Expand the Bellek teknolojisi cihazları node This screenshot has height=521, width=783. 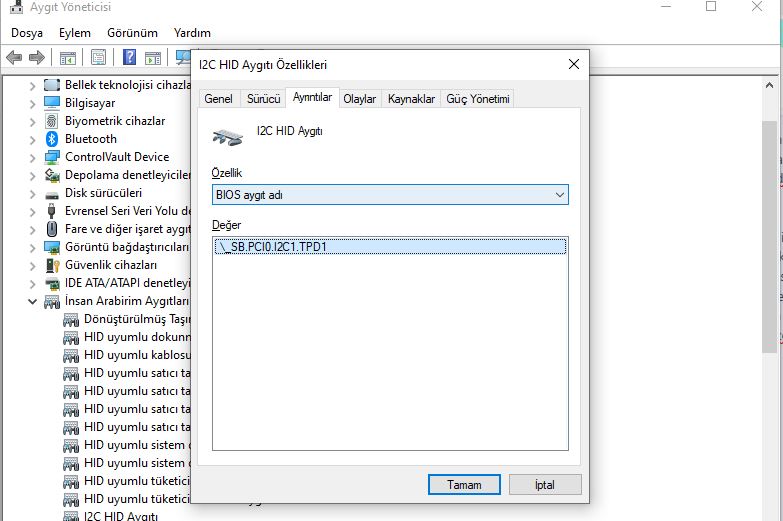point(32,86)
